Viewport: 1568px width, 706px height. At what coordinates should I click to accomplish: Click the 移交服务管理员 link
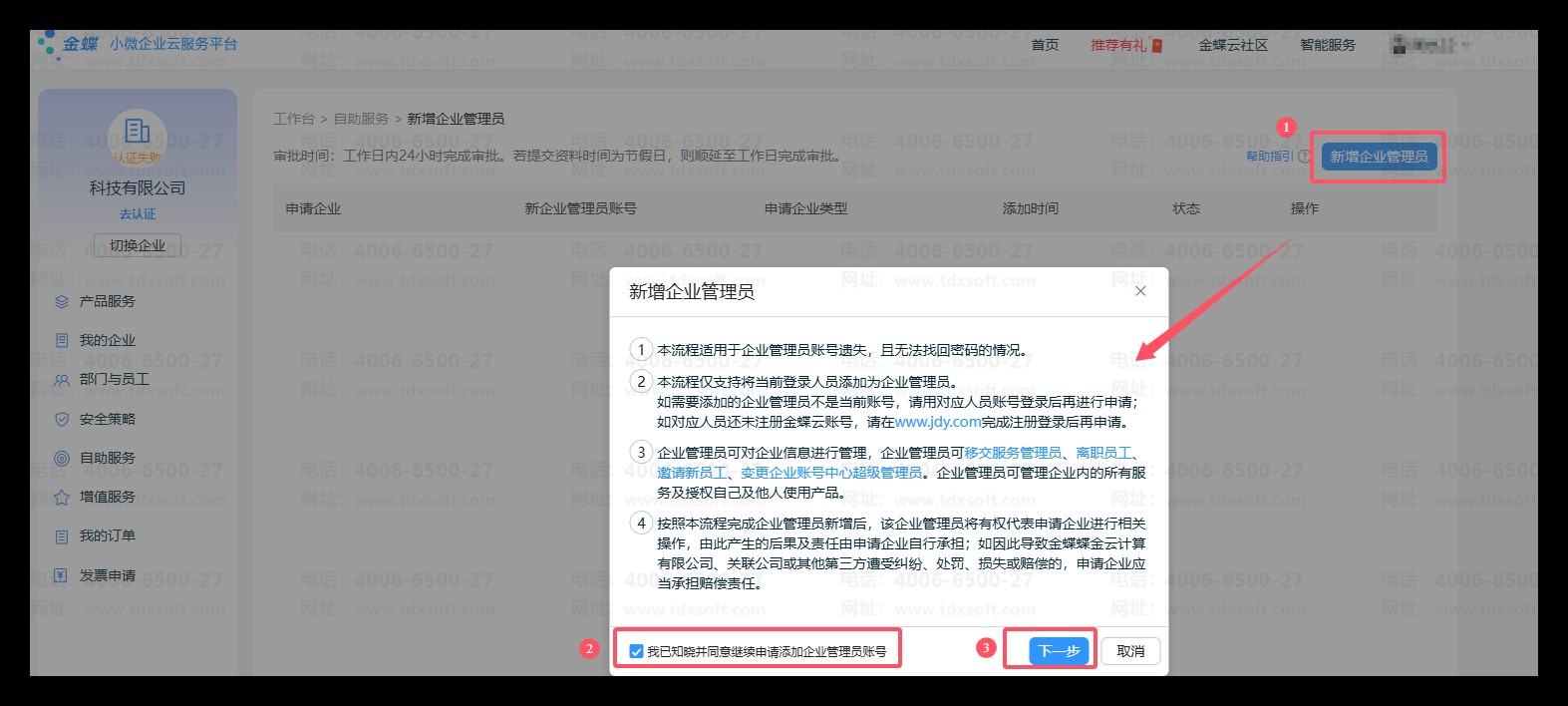pos(1012,453)
